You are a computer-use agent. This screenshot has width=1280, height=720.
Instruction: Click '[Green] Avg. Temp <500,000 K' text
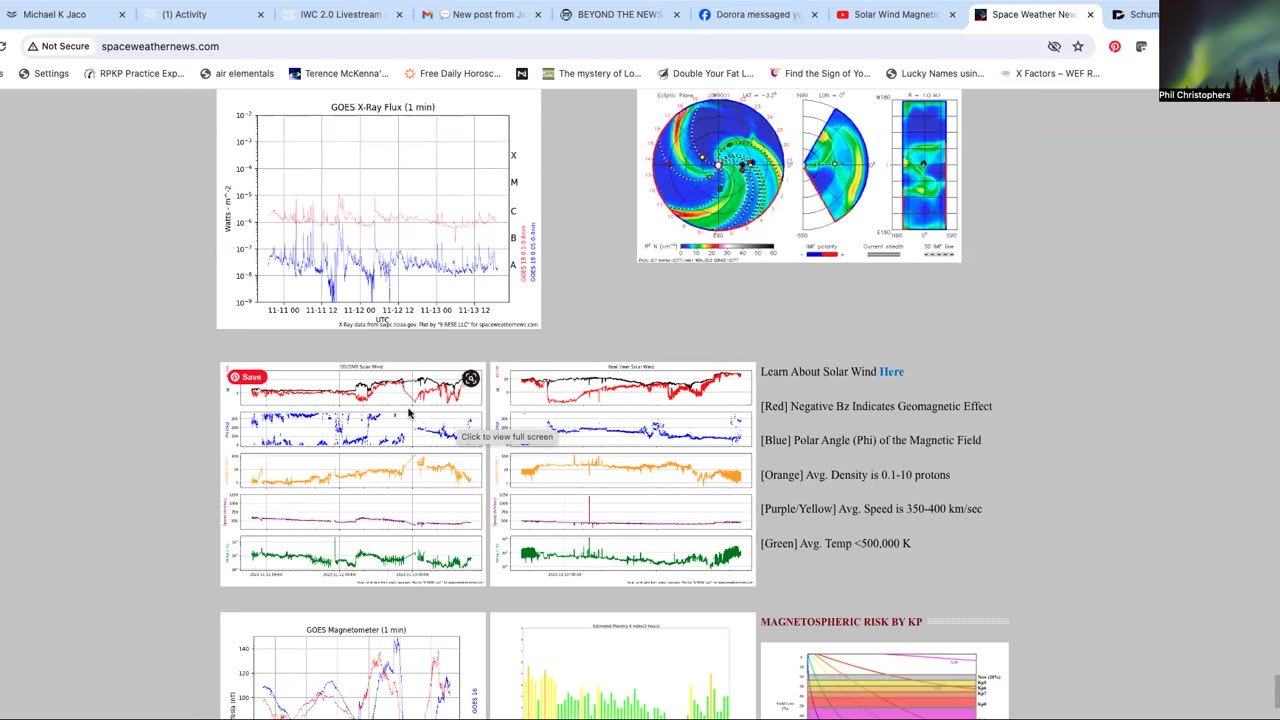click(x=835, y=544)
